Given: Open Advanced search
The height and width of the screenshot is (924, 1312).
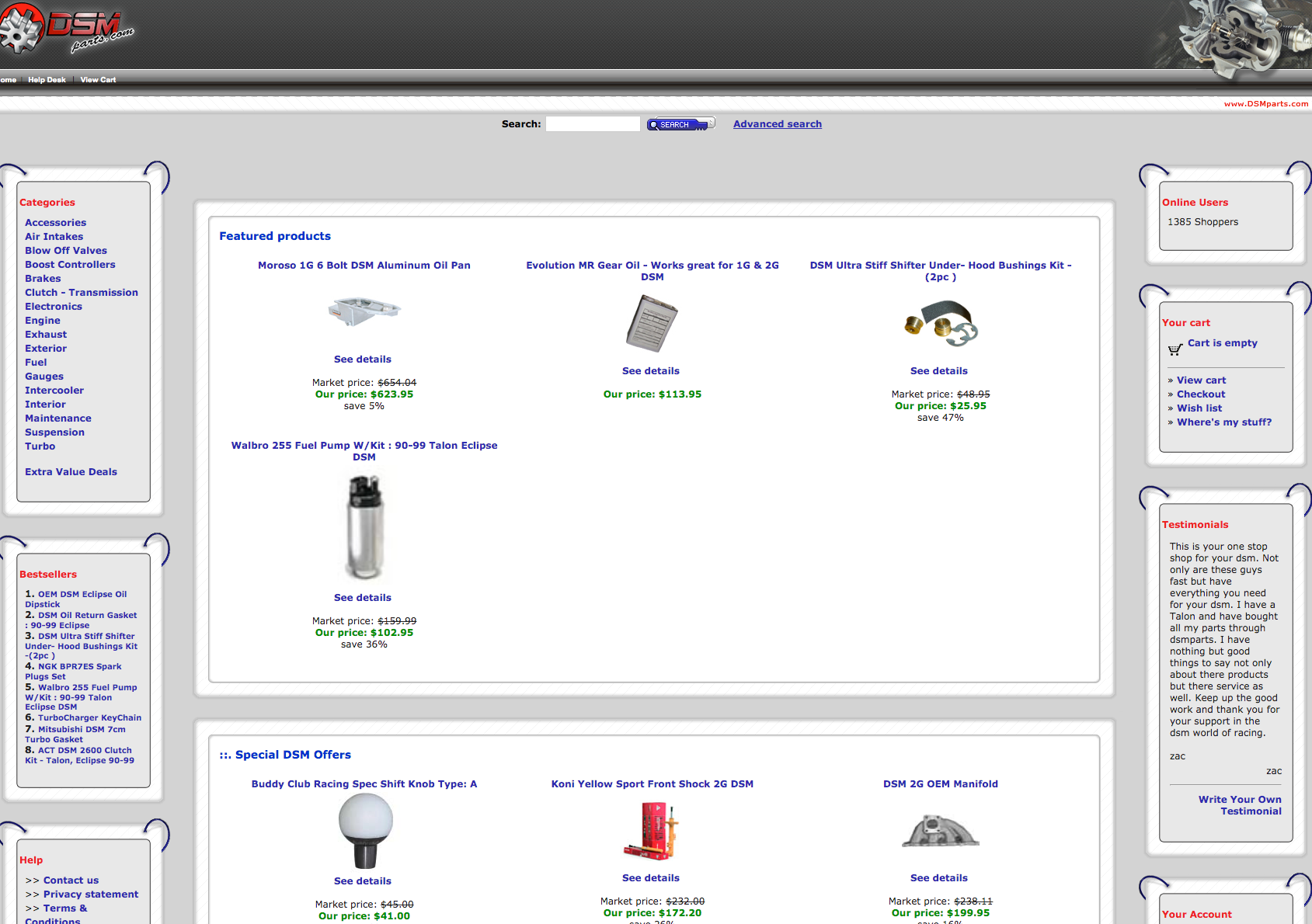Looking at the screenshot, I should tap(778, 124).
